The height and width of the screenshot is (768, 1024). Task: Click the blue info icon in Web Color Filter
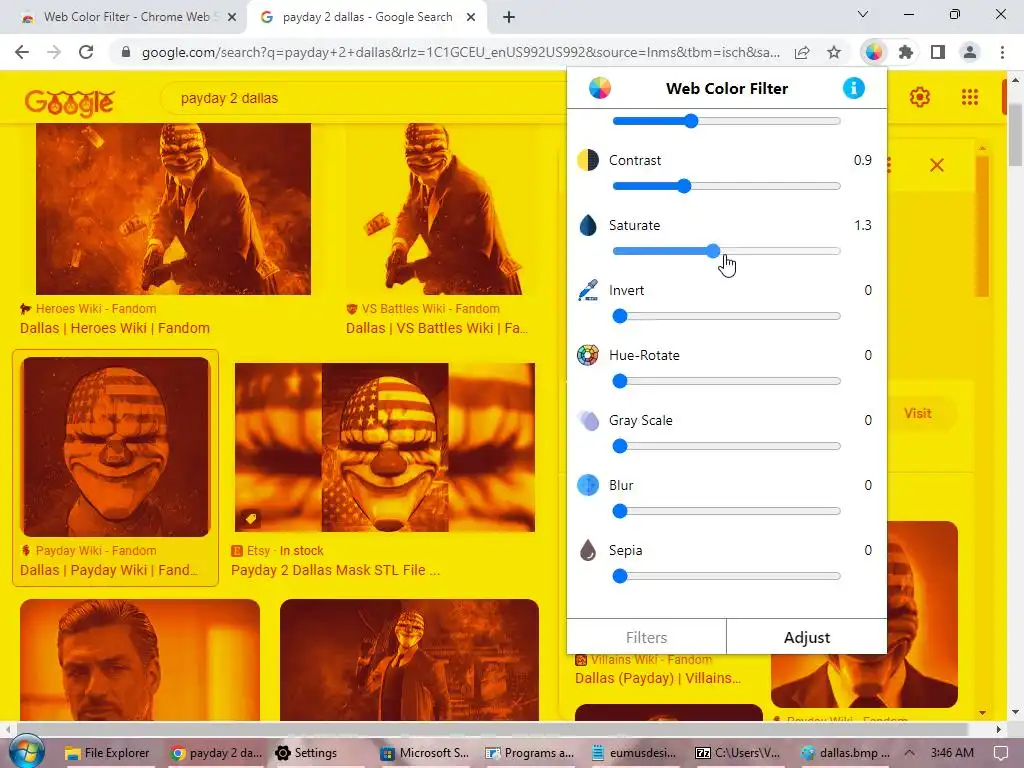pos(854,88)
